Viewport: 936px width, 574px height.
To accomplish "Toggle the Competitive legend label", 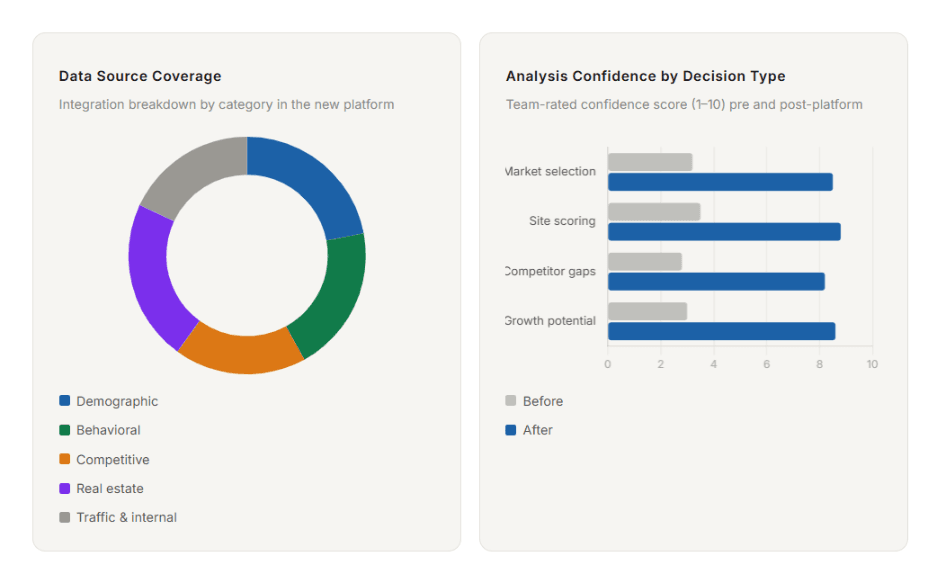I will pyautogui.click(x=113, y=459).
